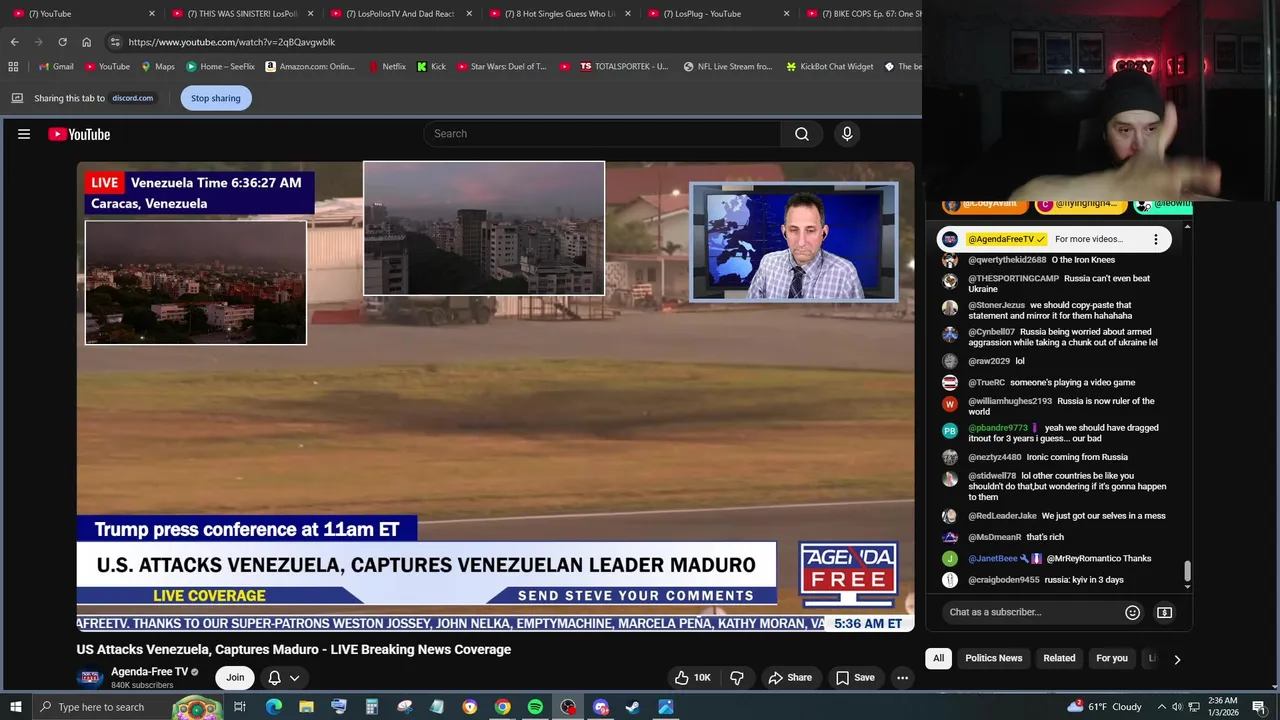Open the clock showing 2:36 AM
The height and width of the screenshot is (720, 1280).
tap(1223, 707)
